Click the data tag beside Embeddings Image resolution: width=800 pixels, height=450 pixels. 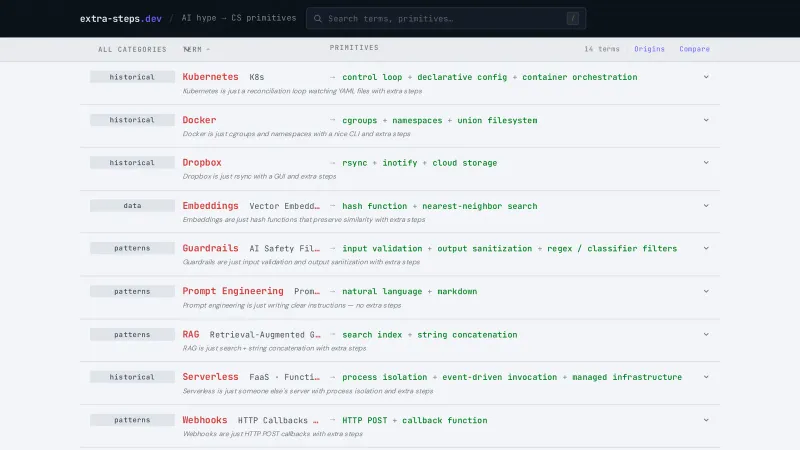pyautogui.click(x=132, y=206)
